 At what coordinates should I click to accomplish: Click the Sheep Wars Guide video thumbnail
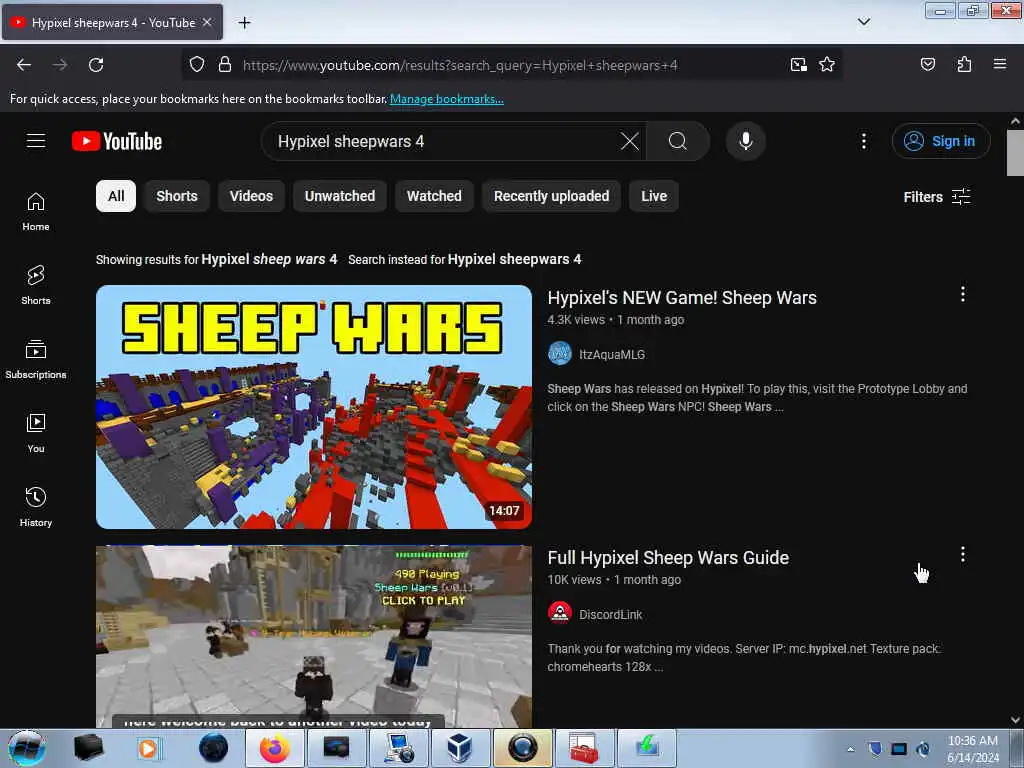313,637
